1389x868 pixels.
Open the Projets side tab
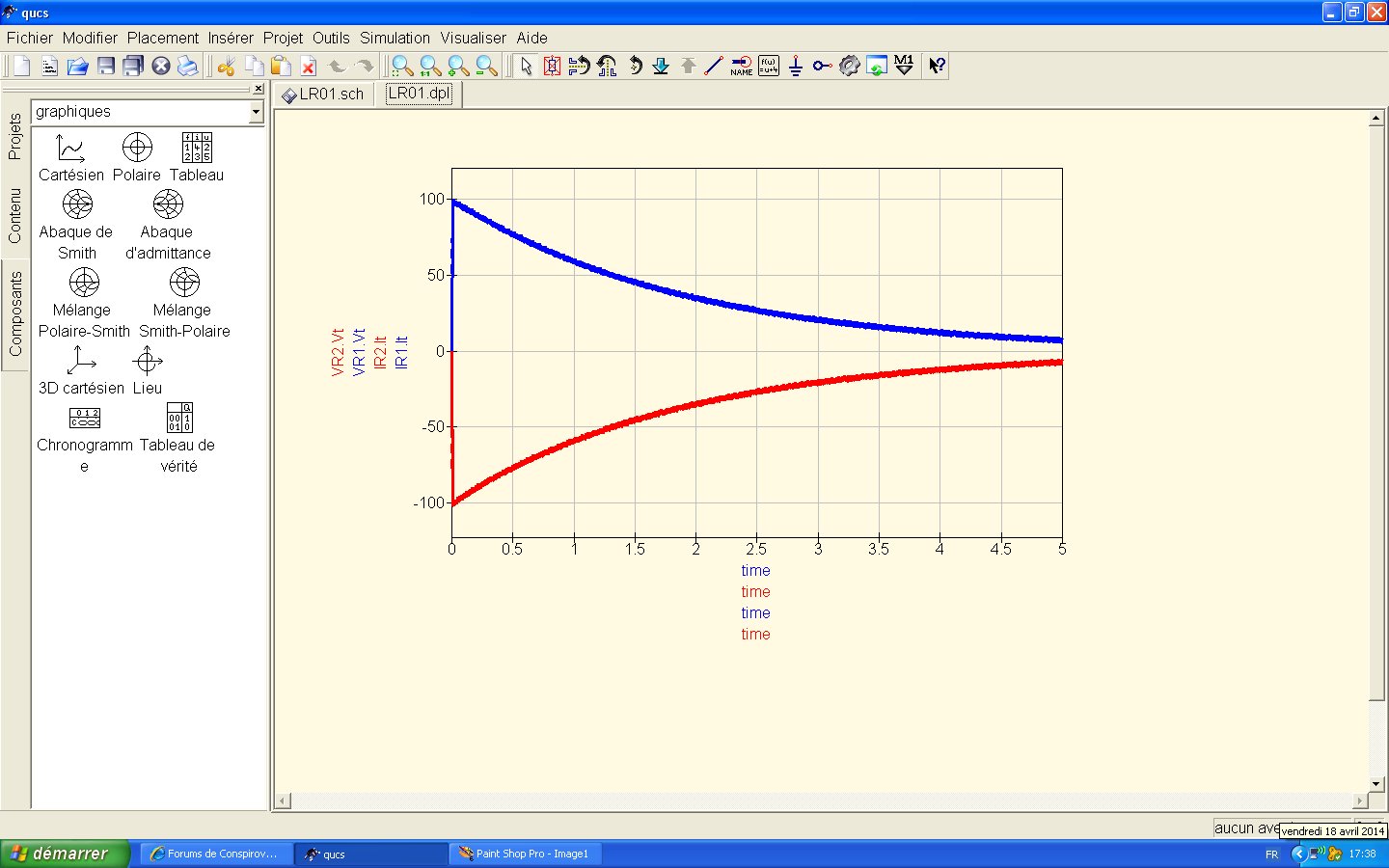point(14,136)
